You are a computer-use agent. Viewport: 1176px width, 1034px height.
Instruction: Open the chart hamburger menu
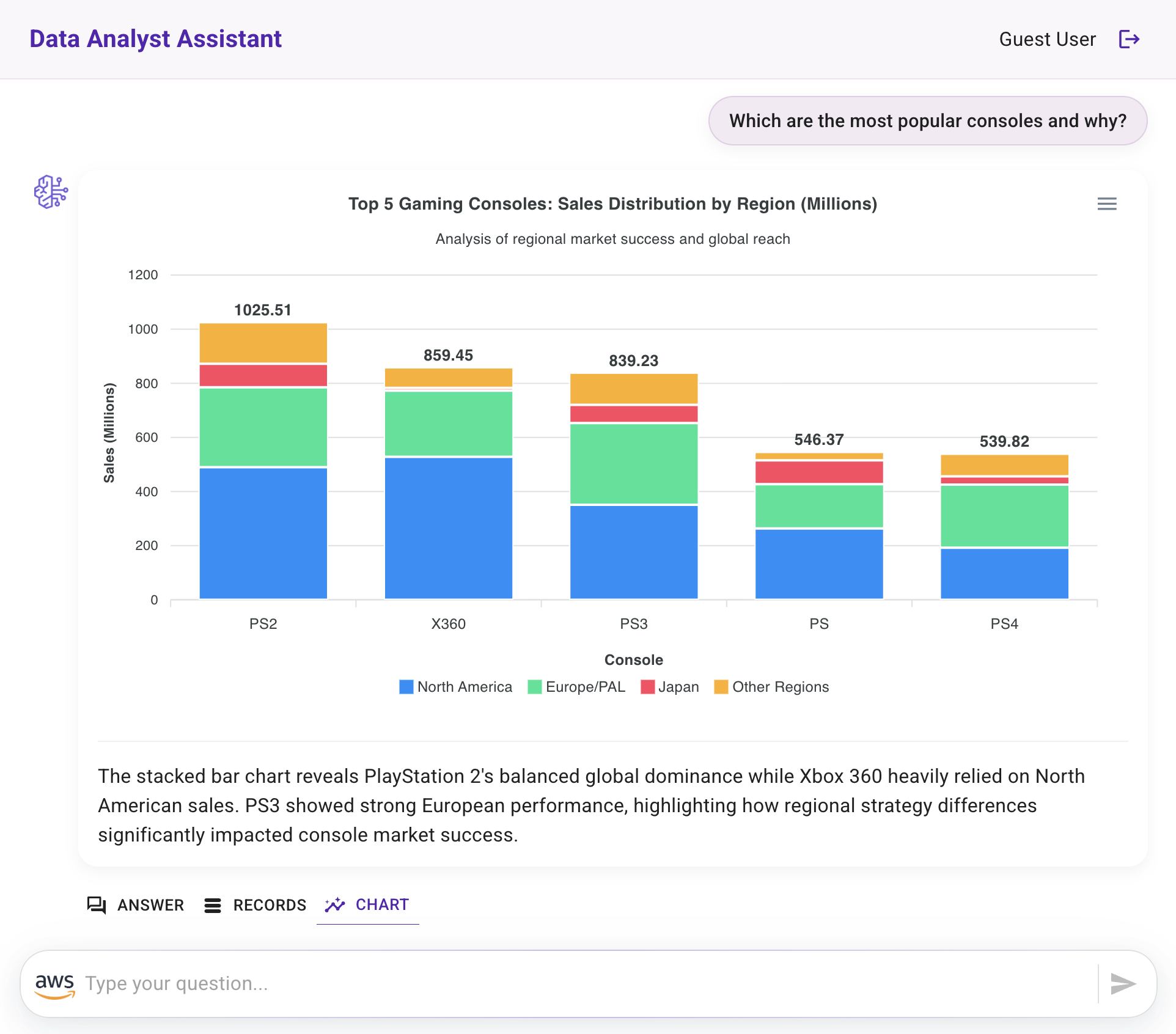(x=1107, y=204)
